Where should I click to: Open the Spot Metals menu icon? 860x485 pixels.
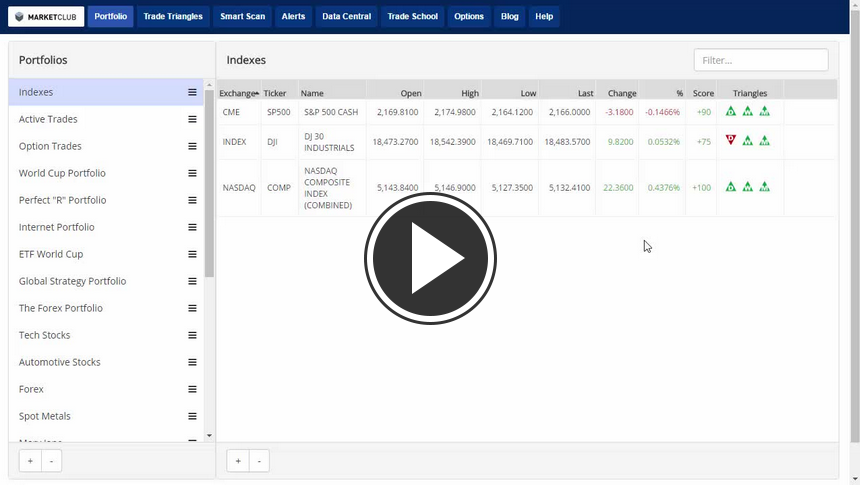click(192, 416)
